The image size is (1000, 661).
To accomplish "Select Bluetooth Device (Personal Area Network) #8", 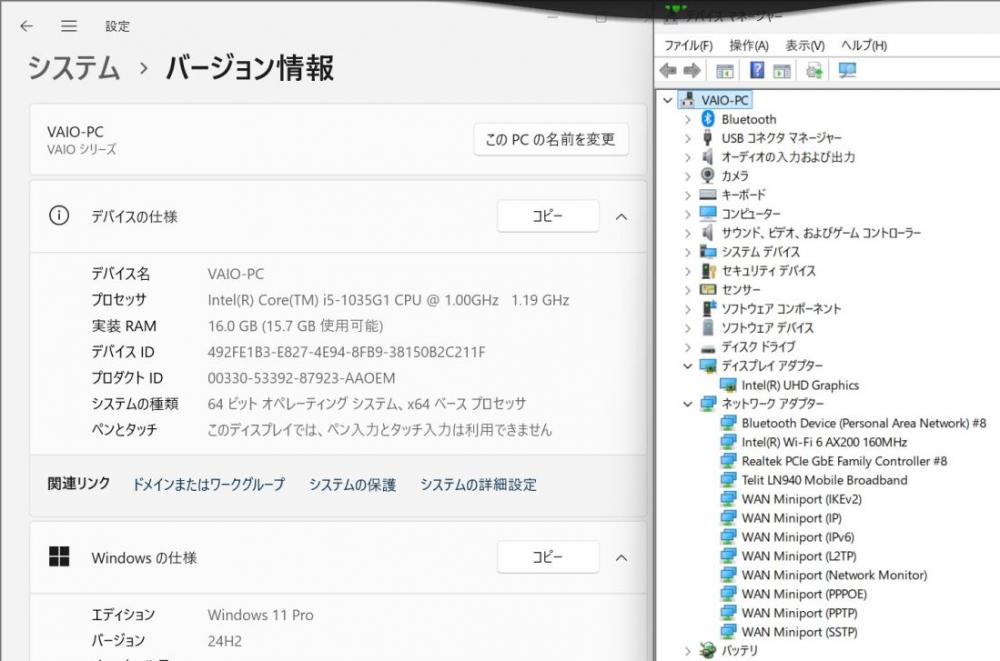I will tap(864, 423).
